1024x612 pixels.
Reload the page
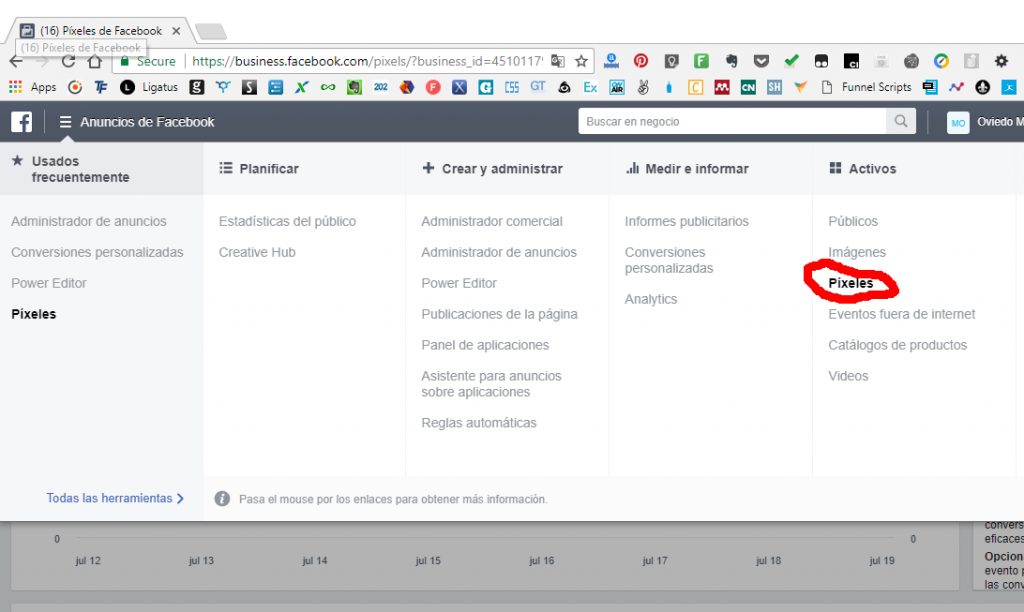click(68, 61)
